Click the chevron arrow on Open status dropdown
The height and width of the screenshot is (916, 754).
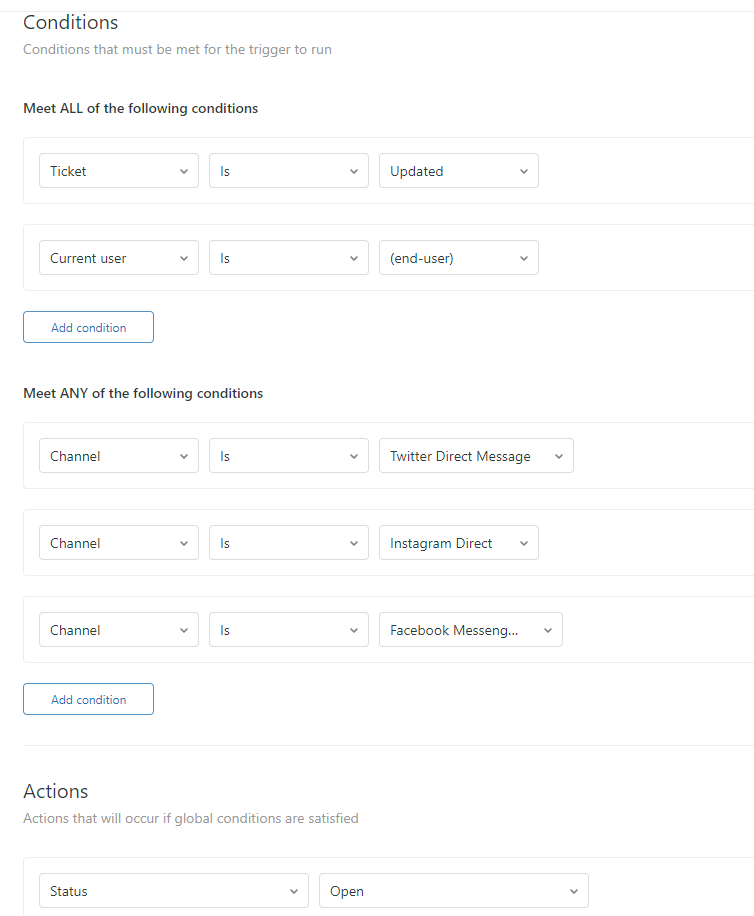pos(574,891)
